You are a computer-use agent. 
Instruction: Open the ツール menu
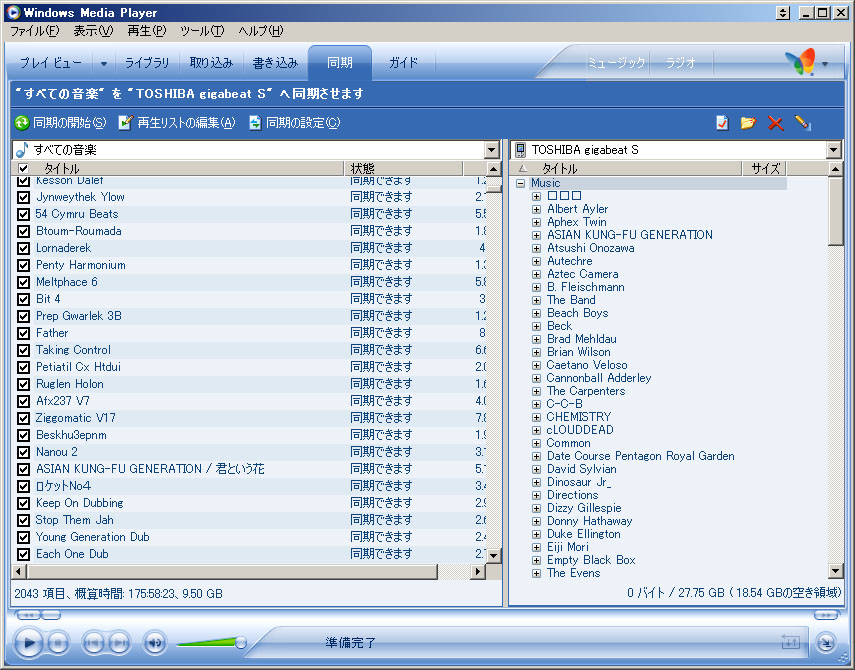202,31
